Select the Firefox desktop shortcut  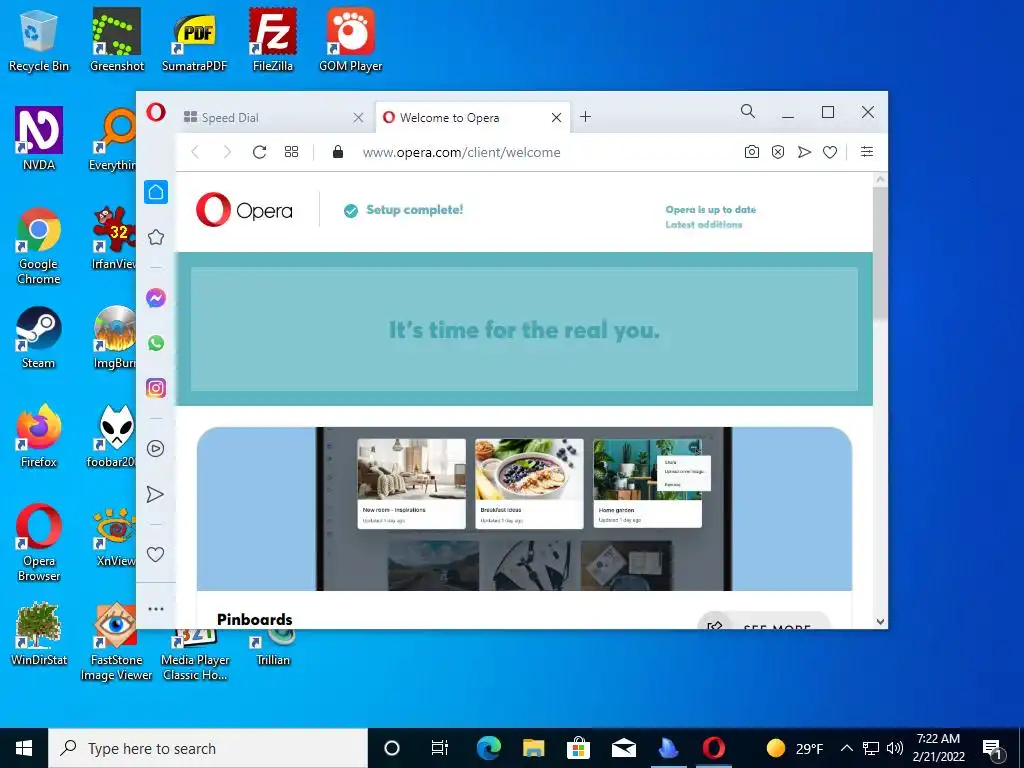click(39, 437)
